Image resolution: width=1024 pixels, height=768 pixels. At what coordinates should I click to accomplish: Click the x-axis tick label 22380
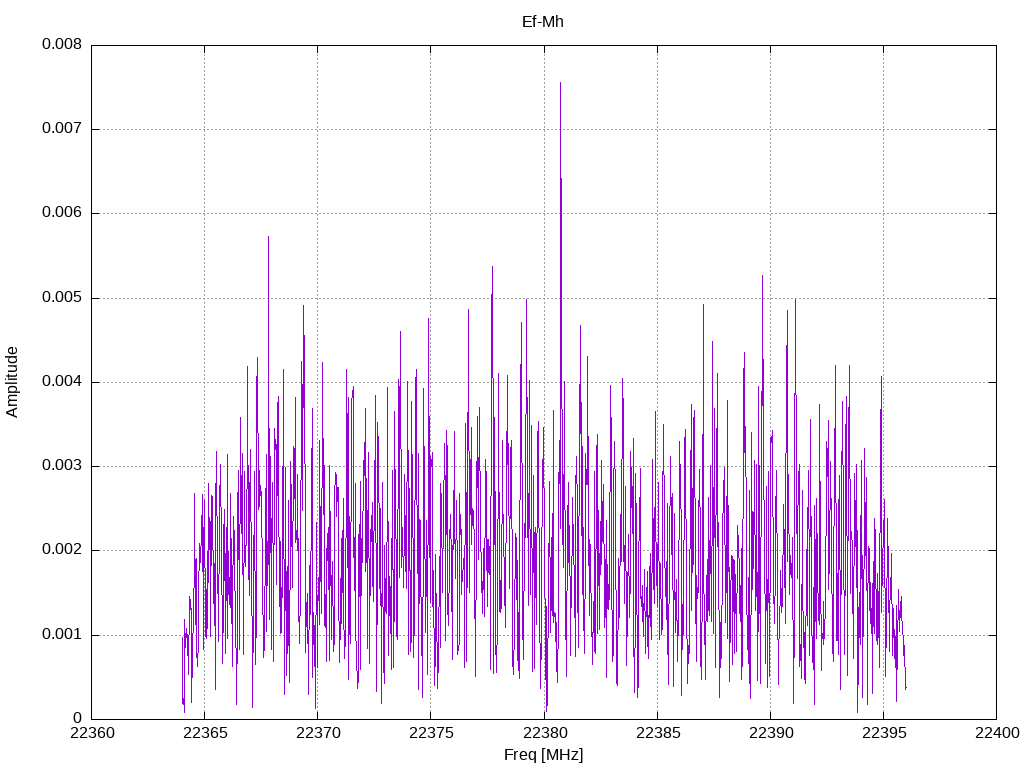point(544,733)
